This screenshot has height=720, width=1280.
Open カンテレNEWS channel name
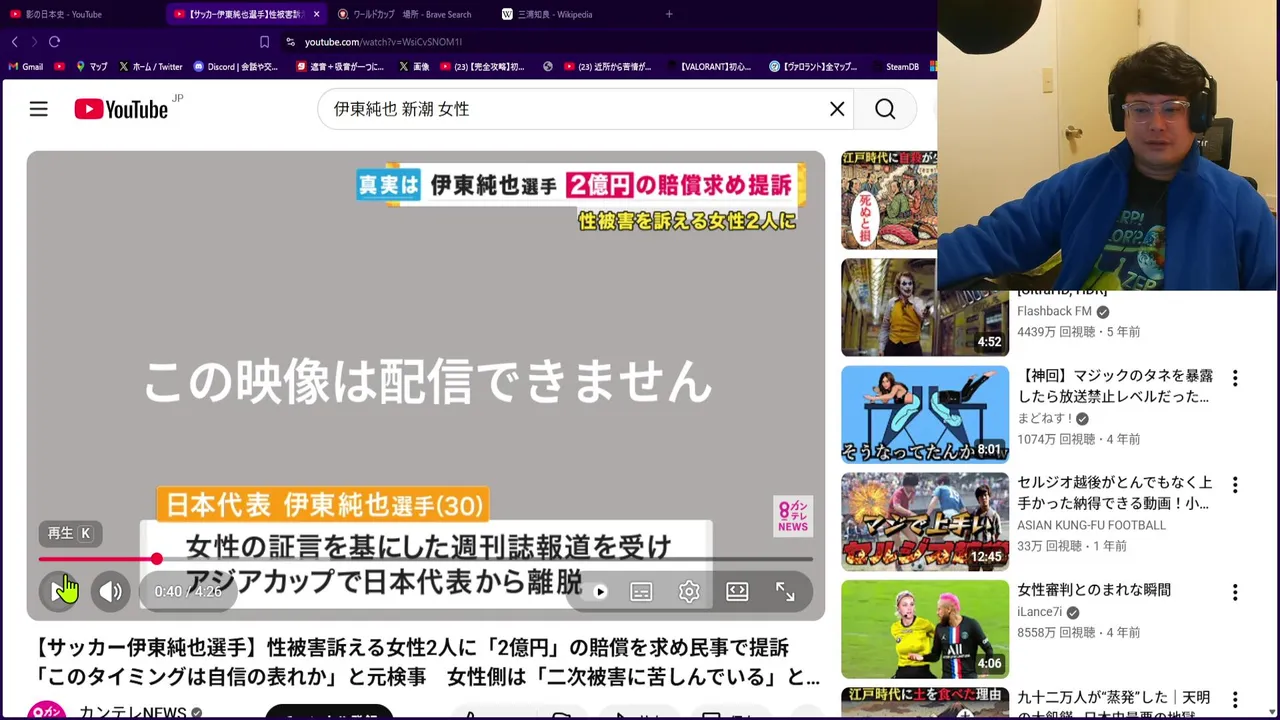132,712
